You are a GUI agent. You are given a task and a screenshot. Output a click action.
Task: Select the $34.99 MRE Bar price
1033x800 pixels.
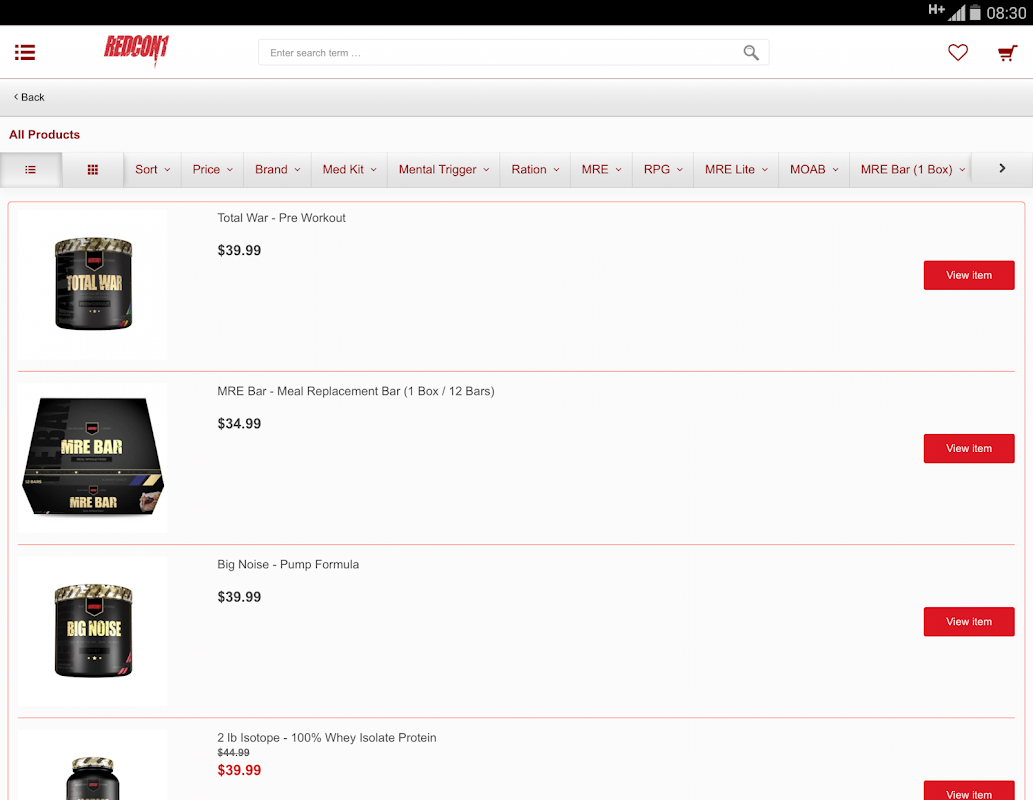[x=239, y=424]
